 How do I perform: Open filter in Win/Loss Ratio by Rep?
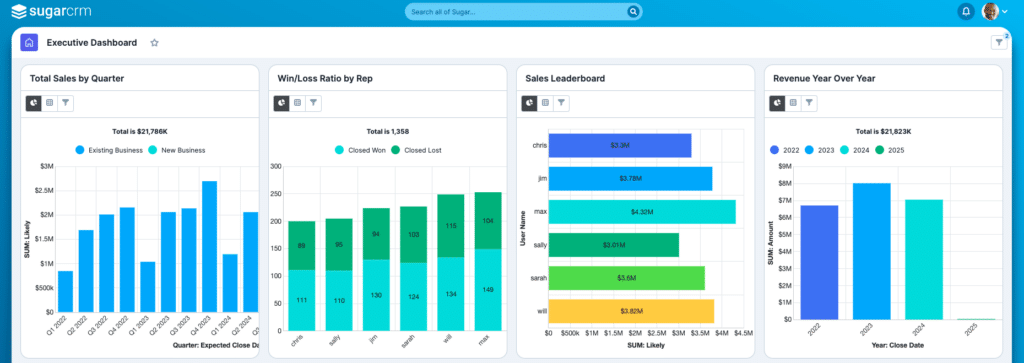click(x=313, y=103)
